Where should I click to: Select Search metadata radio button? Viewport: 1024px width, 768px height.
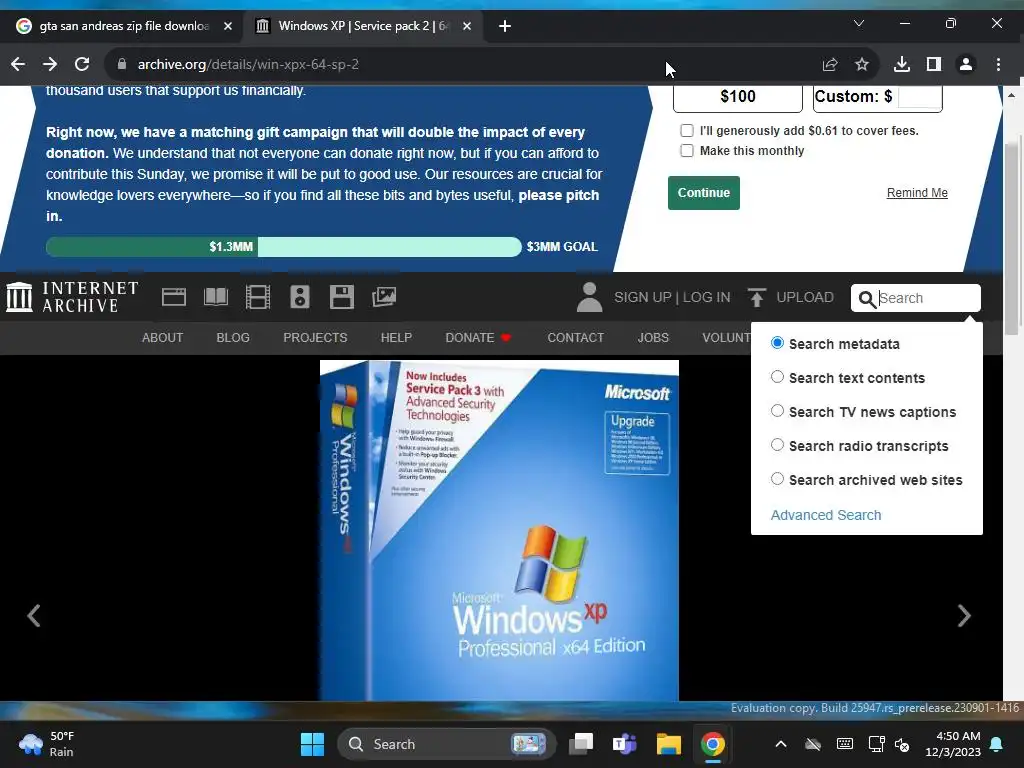[777, 343]
